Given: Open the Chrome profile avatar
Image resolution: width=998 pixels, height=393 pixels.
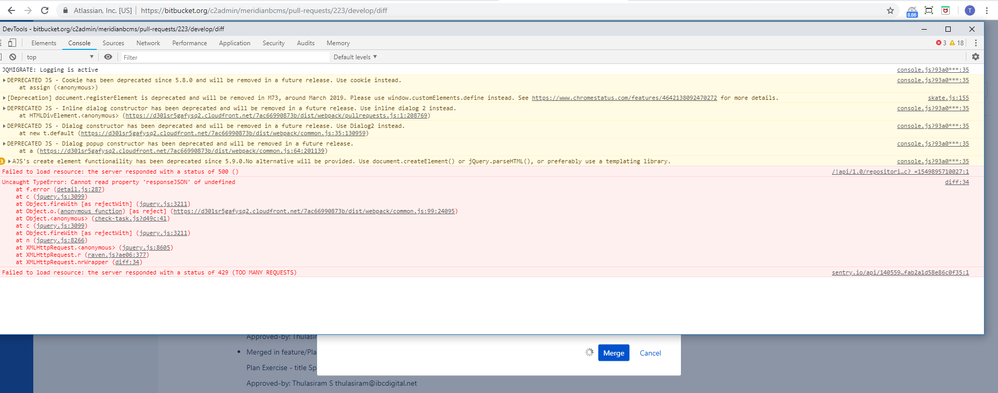Looking at the screenshot, I should tap(969, 11).
